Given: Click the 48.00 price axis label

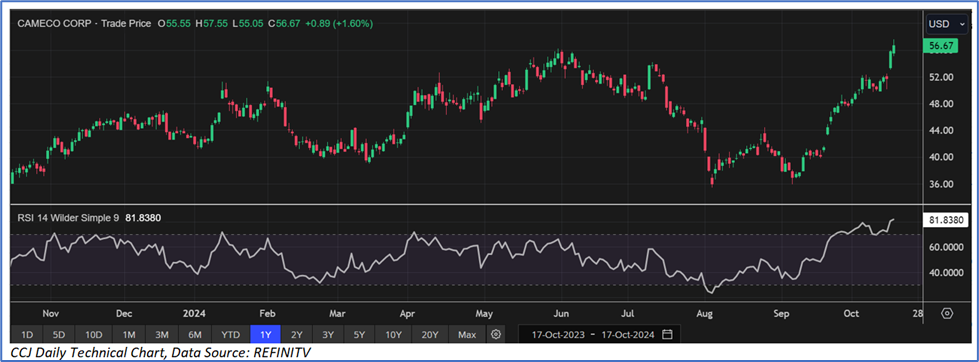Looking at the screenshot, I should point(941,104).
